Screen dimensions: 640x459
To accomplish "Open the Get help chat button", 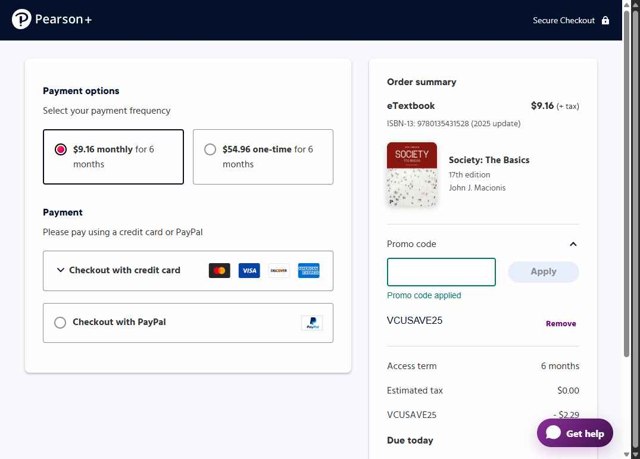I will pyautogui.click(x=575, y=433).
